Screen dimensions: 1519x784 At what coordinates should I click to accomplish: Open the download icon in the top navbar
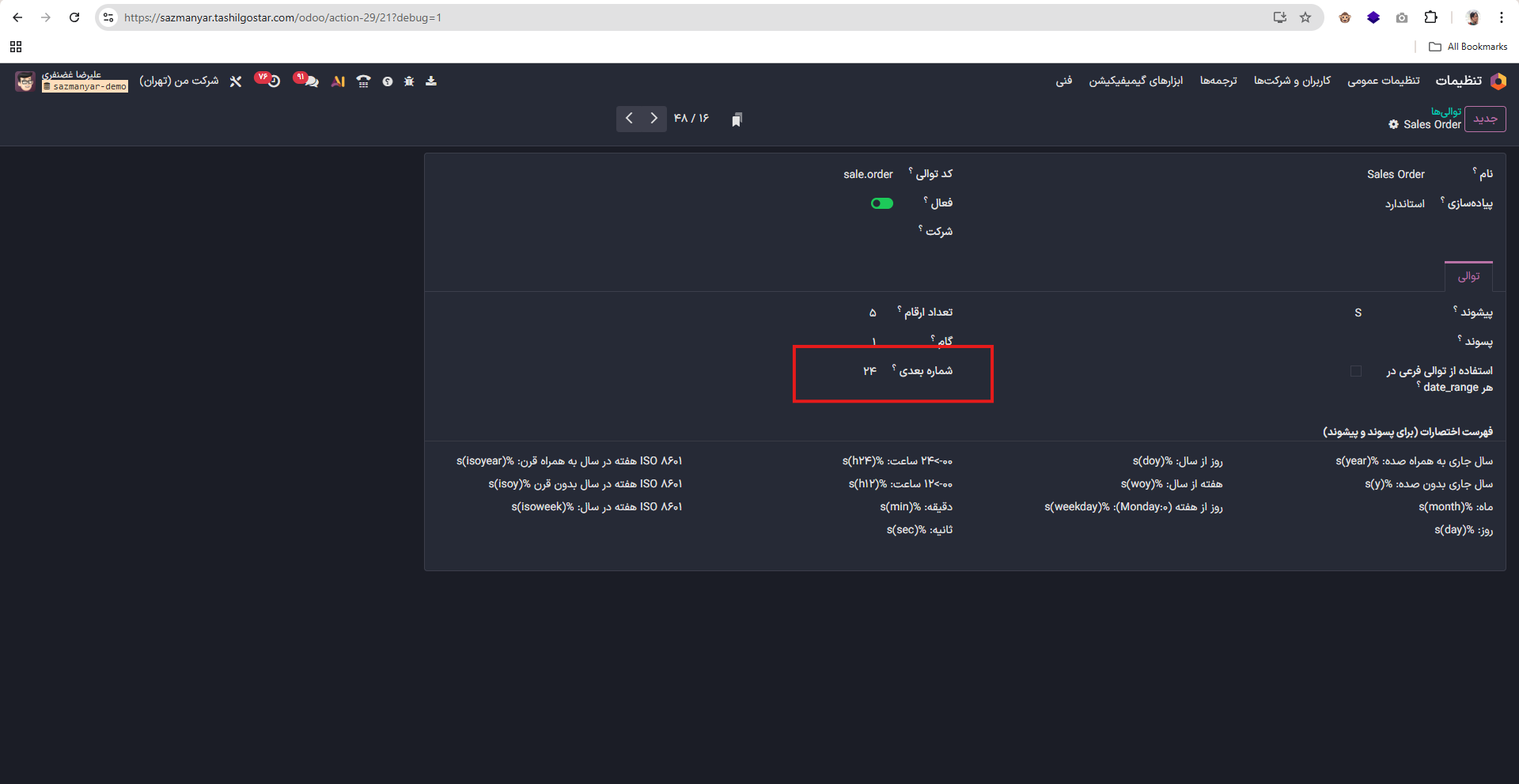click(x=431, y=81)
